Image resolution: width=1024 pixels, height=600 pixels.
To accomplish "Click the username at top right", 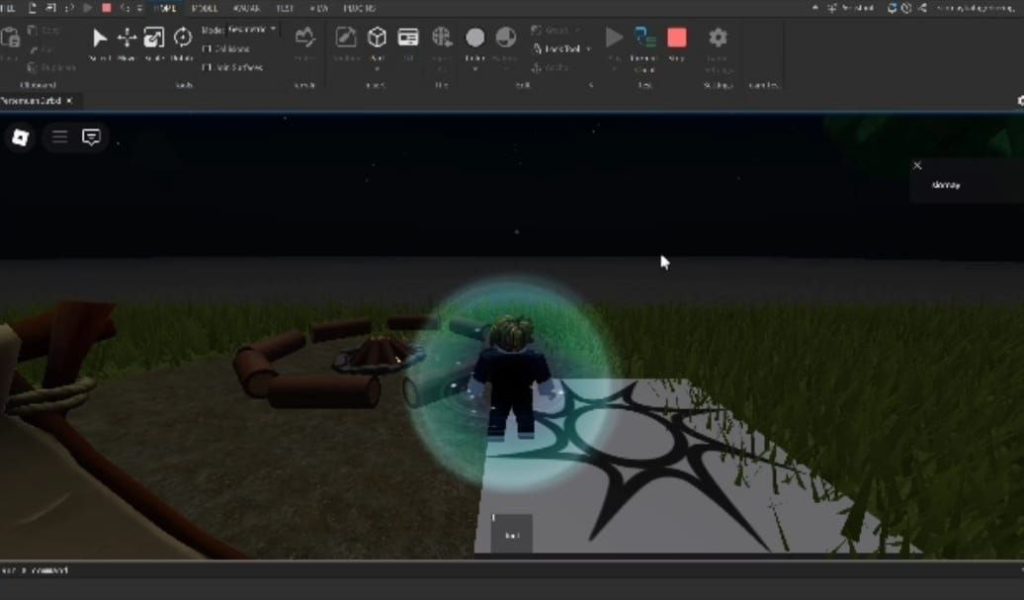I will [x=976, y=8].
